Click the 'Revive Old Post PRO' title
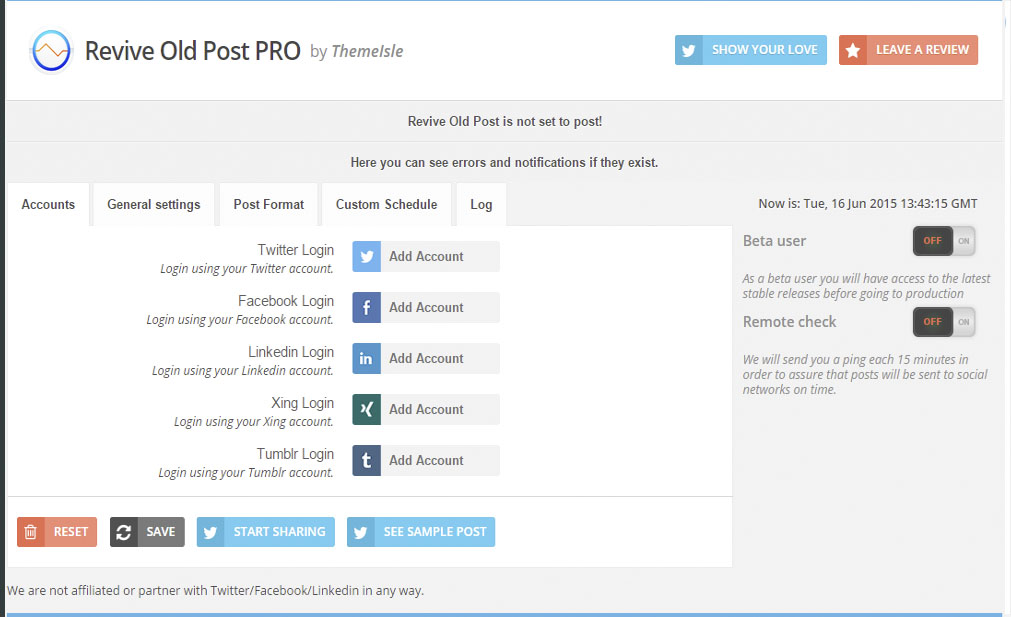Screen dimensions: 1011x617 193,51
